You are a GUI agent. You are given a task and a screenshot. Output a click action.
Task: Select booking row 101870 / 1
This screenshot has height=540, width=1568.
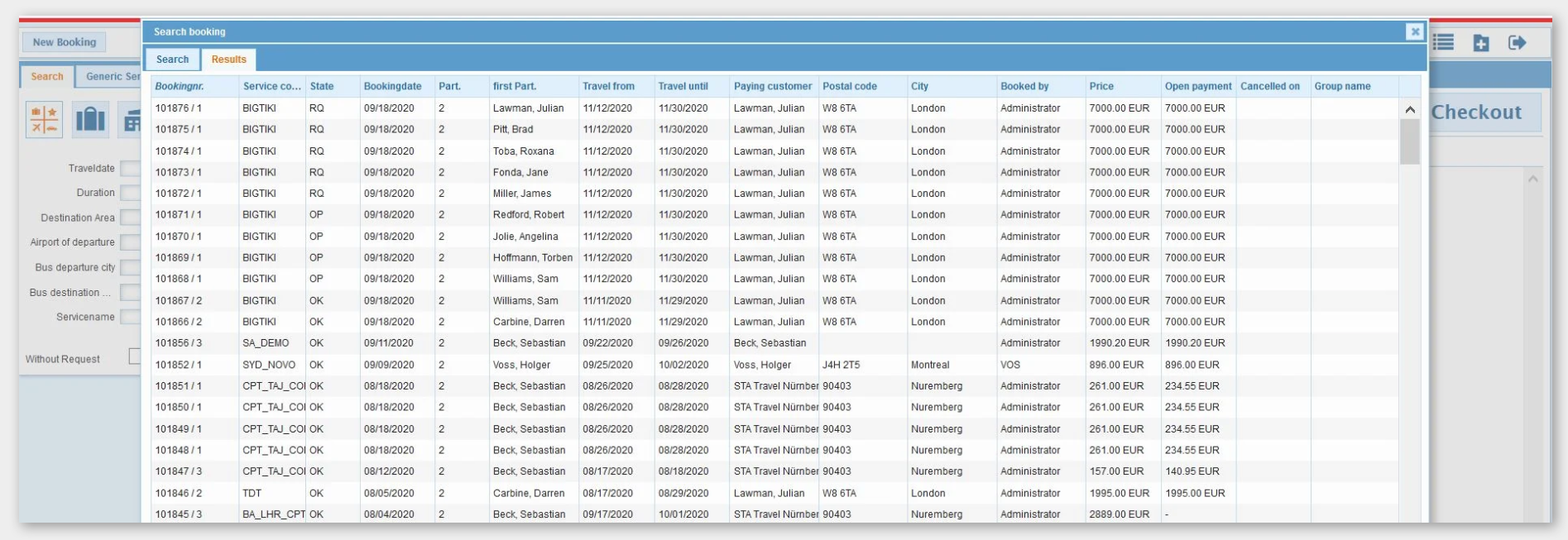coord(774,237)
